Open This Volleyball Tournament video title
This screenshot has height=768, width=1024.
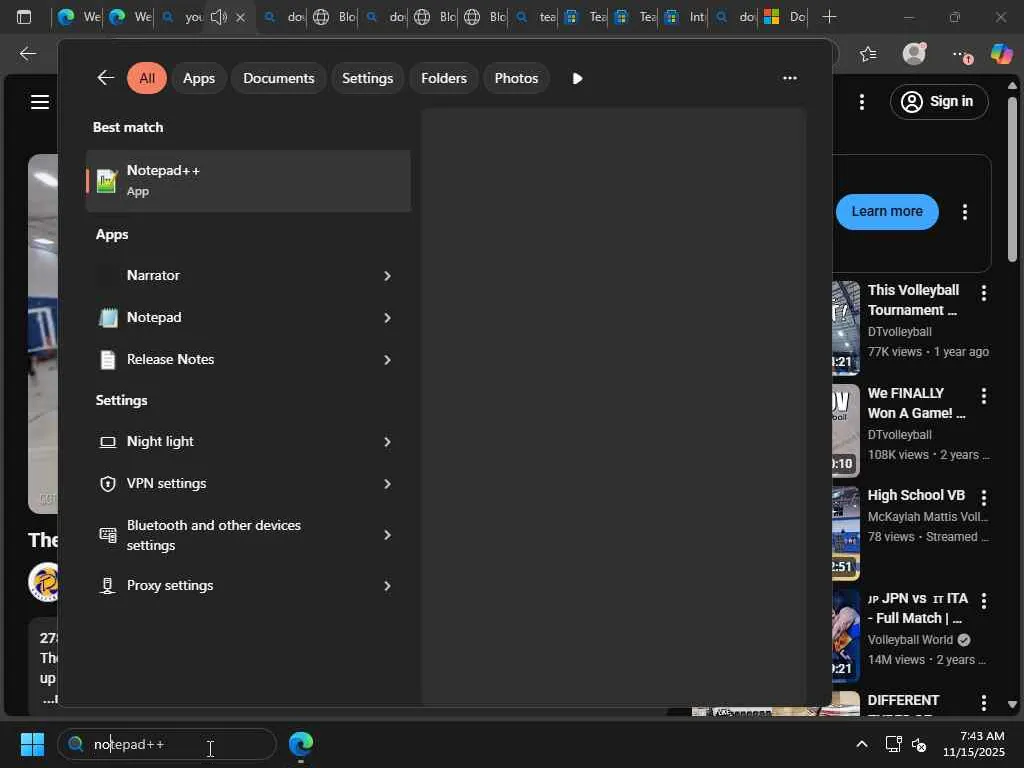coord(913,300)
